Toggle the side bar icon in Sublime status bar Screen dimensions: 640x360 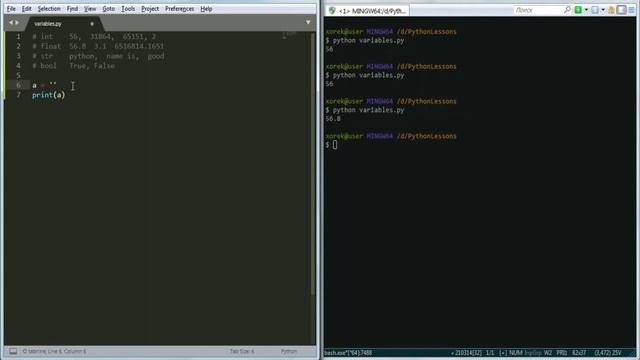[13, 351]
